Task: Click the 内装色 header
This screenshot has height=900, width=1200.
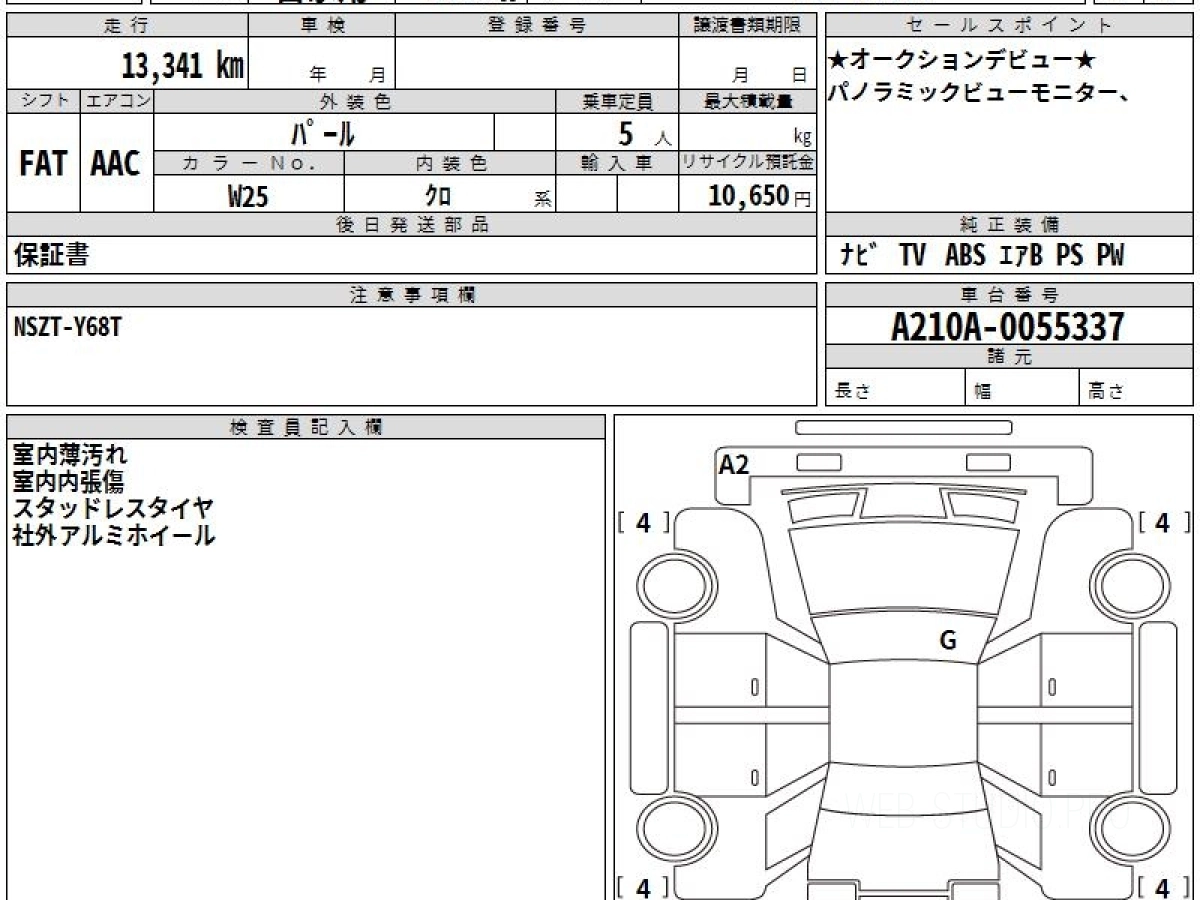Action: [x=450, y=164]
